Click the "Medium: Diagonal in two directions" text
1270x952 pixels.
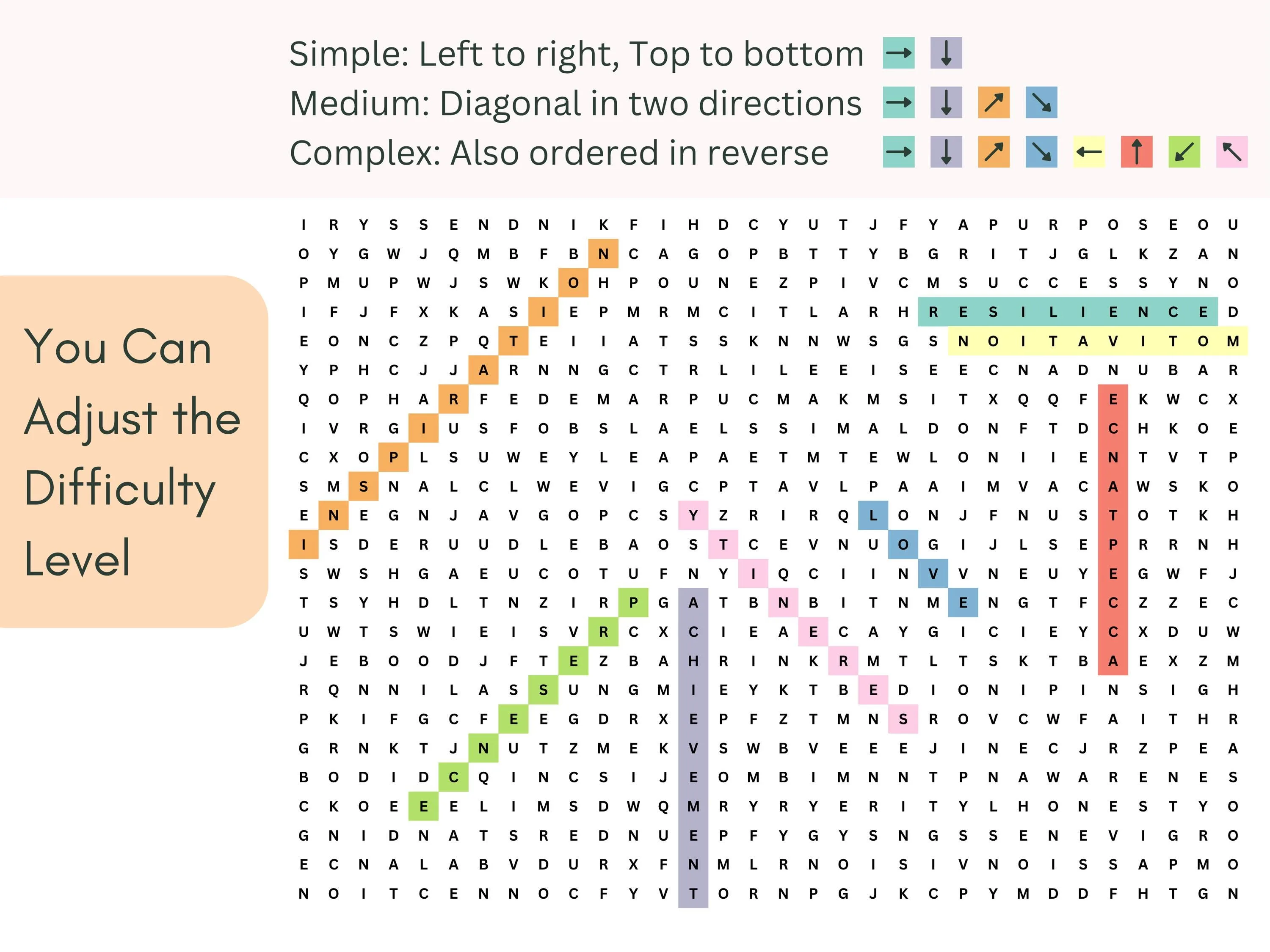click(x=575, y=103)
